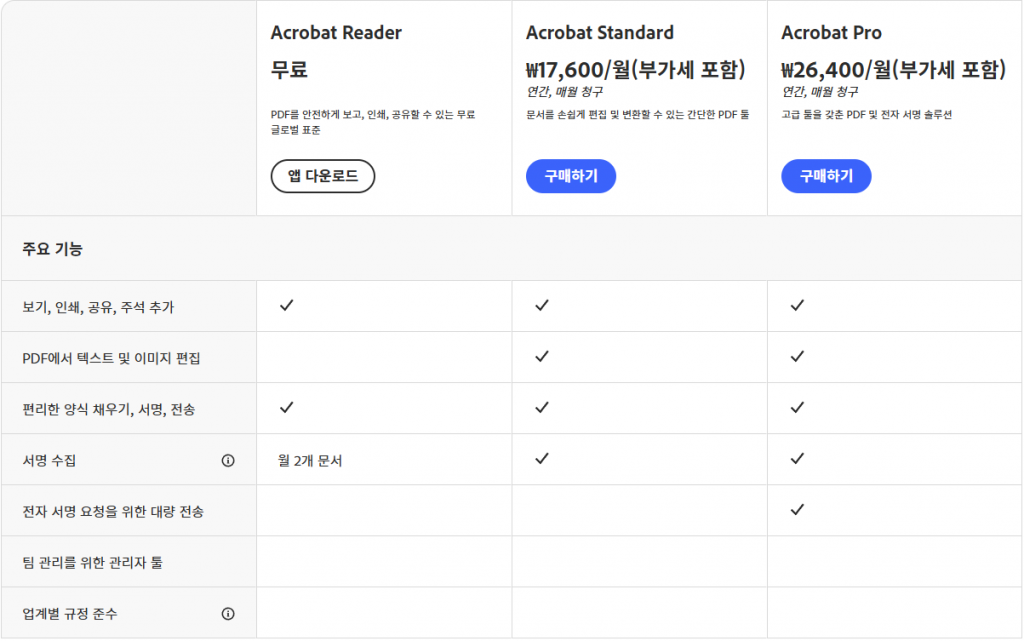The height and width of the screenshot is (641, 1024).
Task: Select the Acrobat Reader column header
Action: [336, 32]
